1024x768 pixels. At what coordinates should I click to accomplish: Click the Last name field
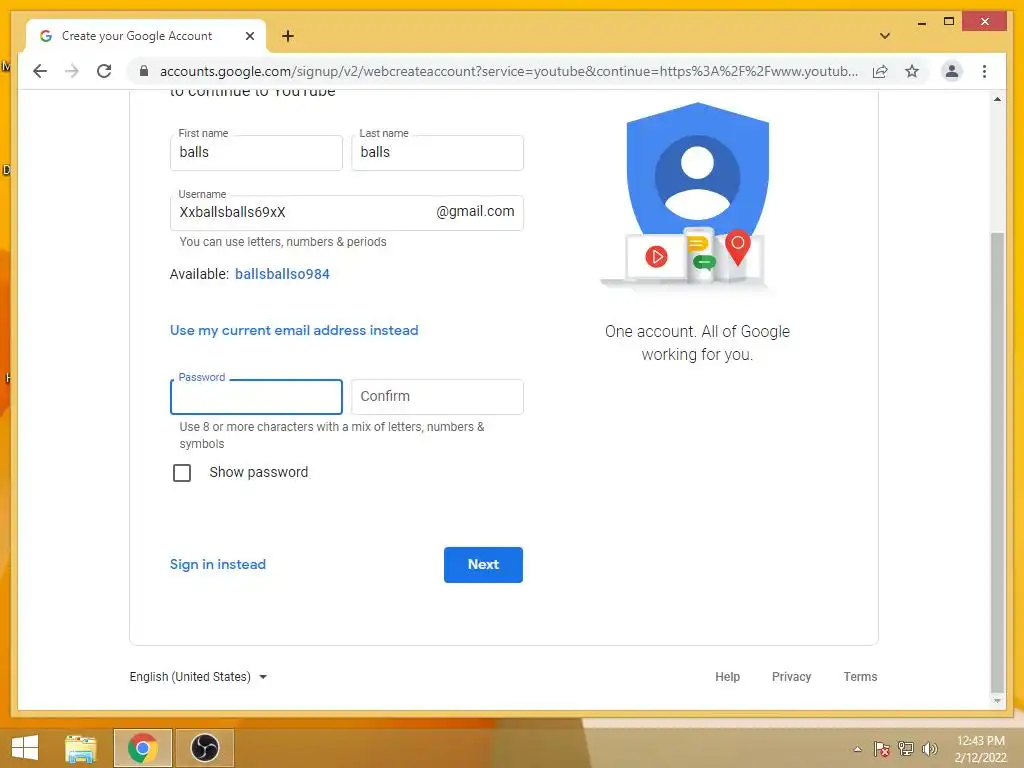(437, 153)
